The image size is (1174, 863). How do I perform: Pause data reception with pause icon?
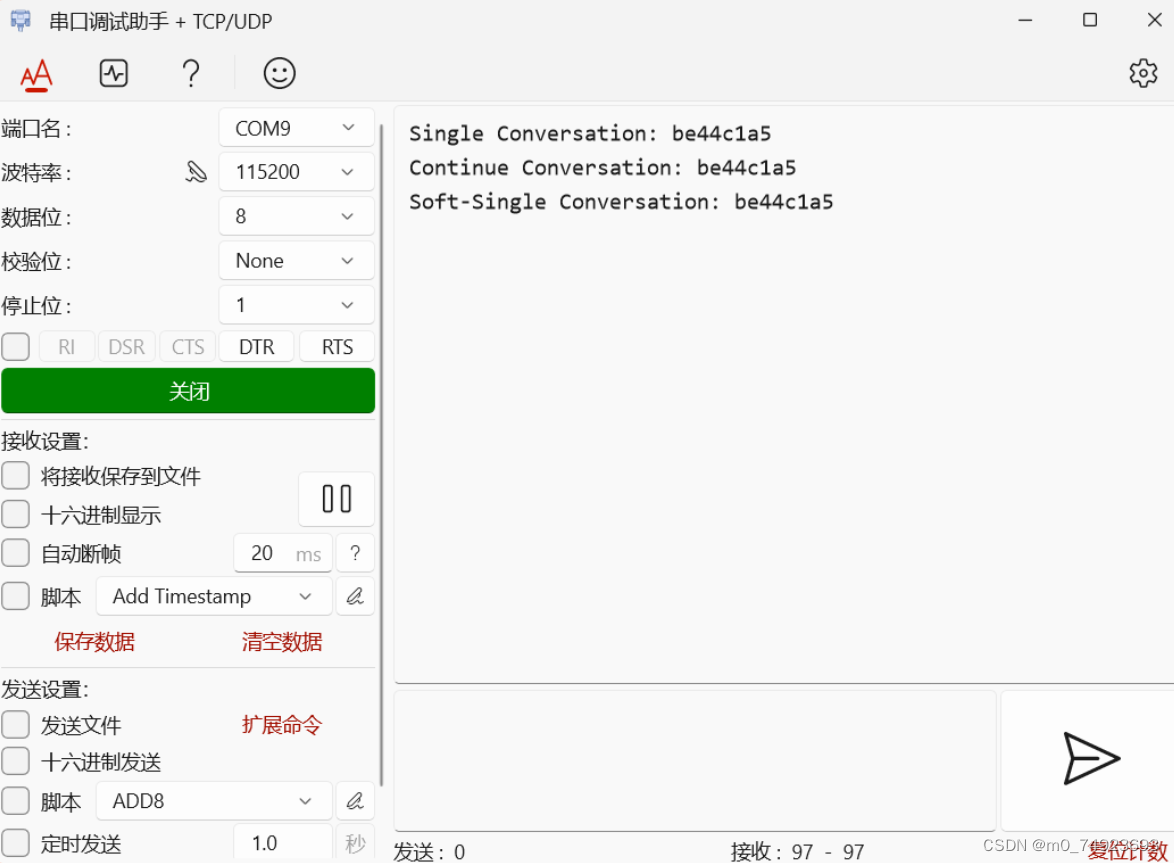336,499
